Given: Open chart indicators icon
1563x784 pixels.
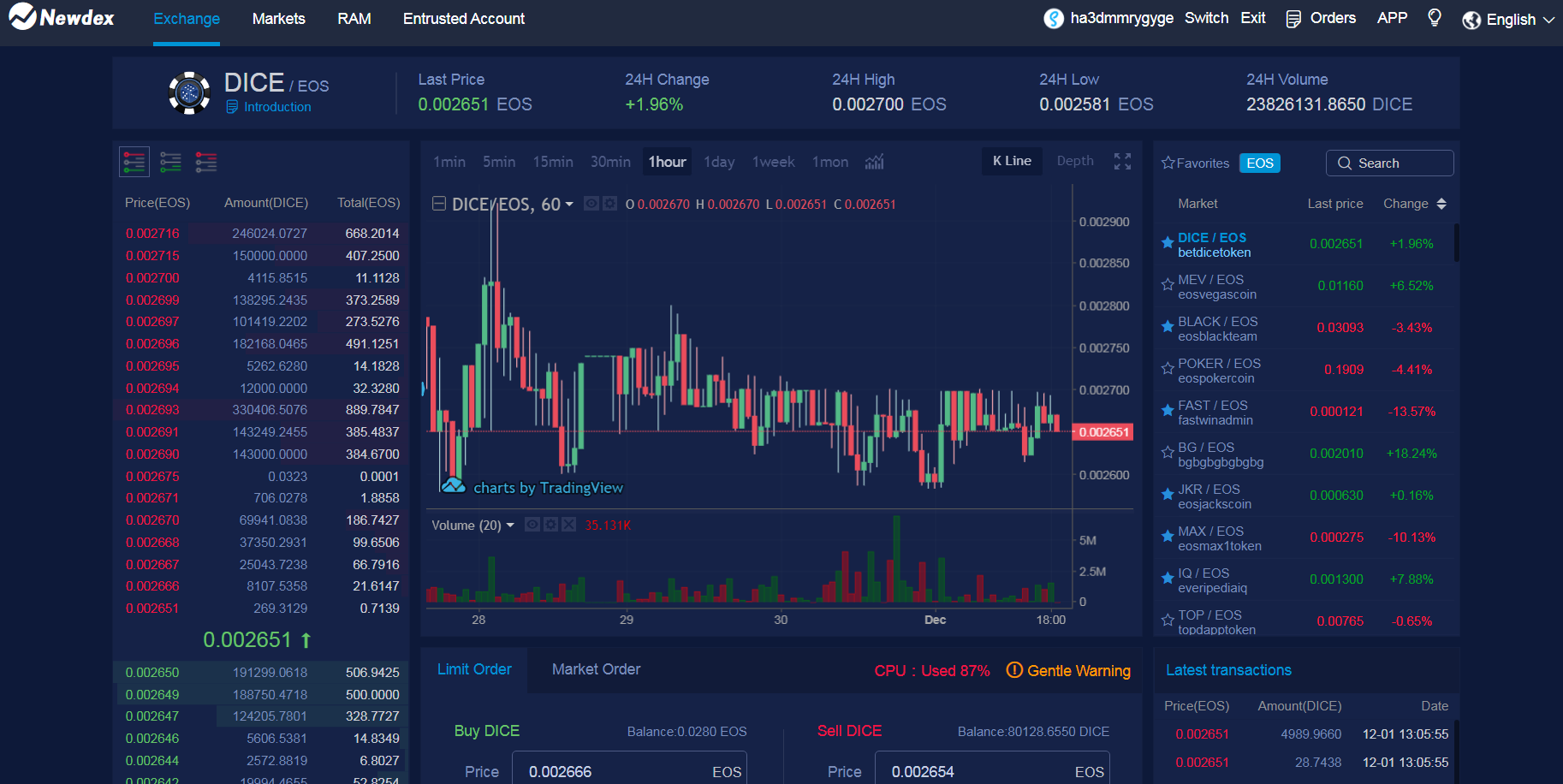Looking at the screenshot, I should (874, 162).
